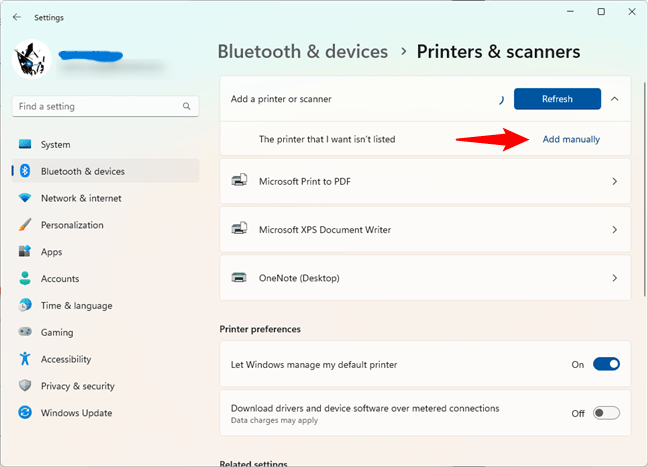The image size is (648, 467).
Task: Click OneNote (Desktop) text
Action: coord(299,278)
